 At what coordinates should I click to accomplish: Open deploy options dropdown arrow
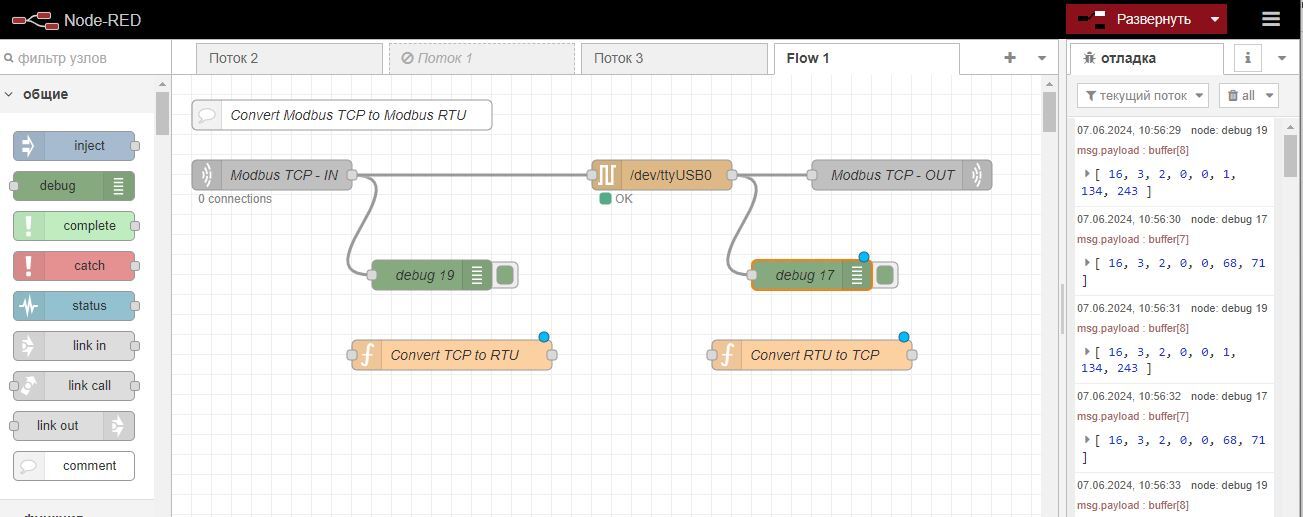click(1214, 19)
